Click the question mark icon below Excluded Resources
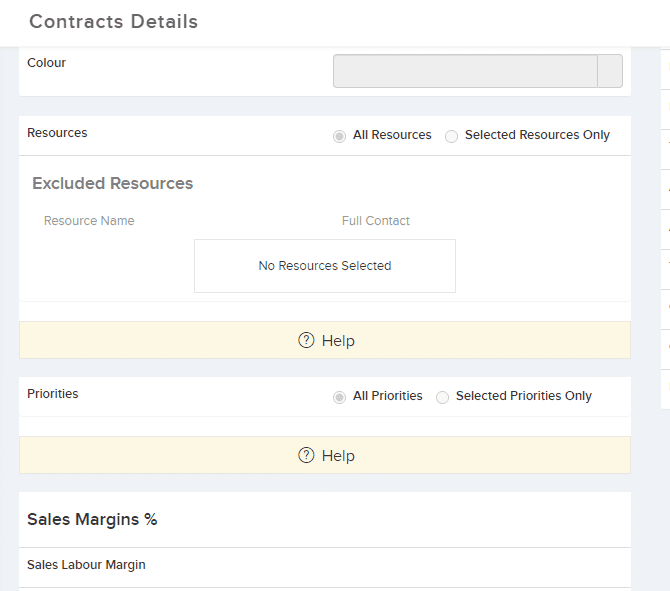 tap(306, 340)
